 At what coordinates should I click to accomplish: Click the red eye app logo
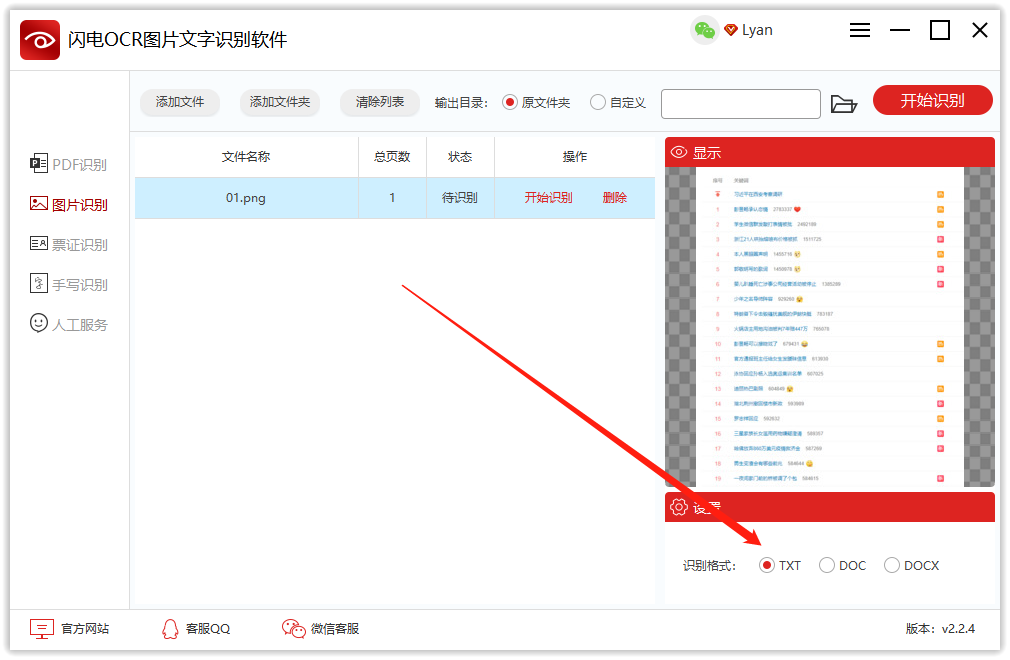pyautogui.click(x=40, y=40)
